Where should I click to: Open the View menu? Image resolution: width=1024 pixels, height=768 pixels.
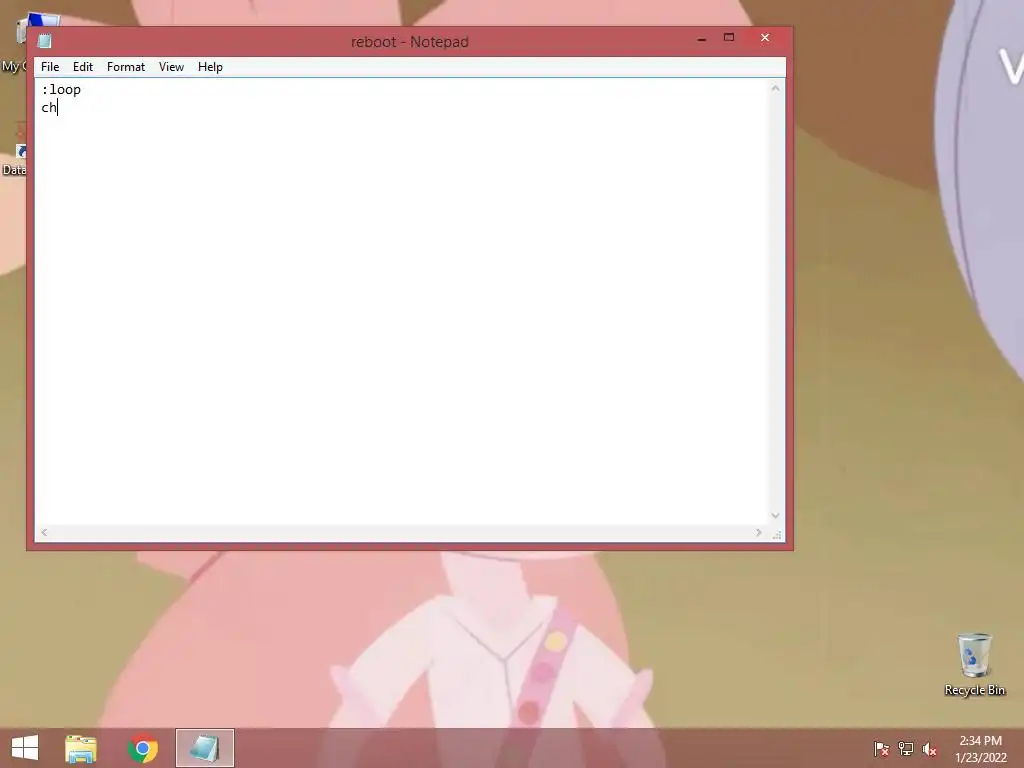pyautogui.click(x=171, y=67)
